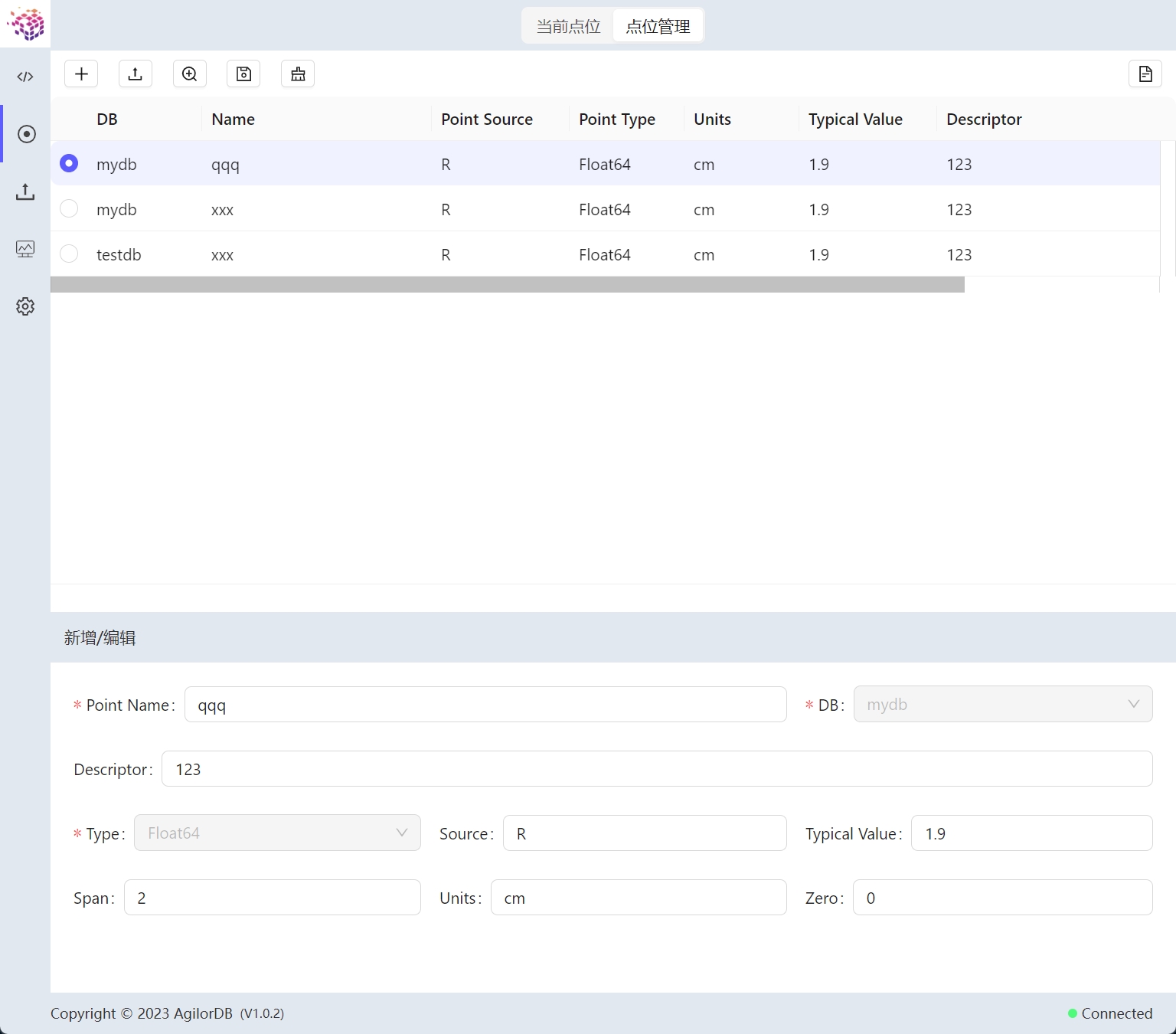Click the Zero input field
The height and width of the screenshot is (1034, 1176).
pyautogui.click(x=1003, y=897)
